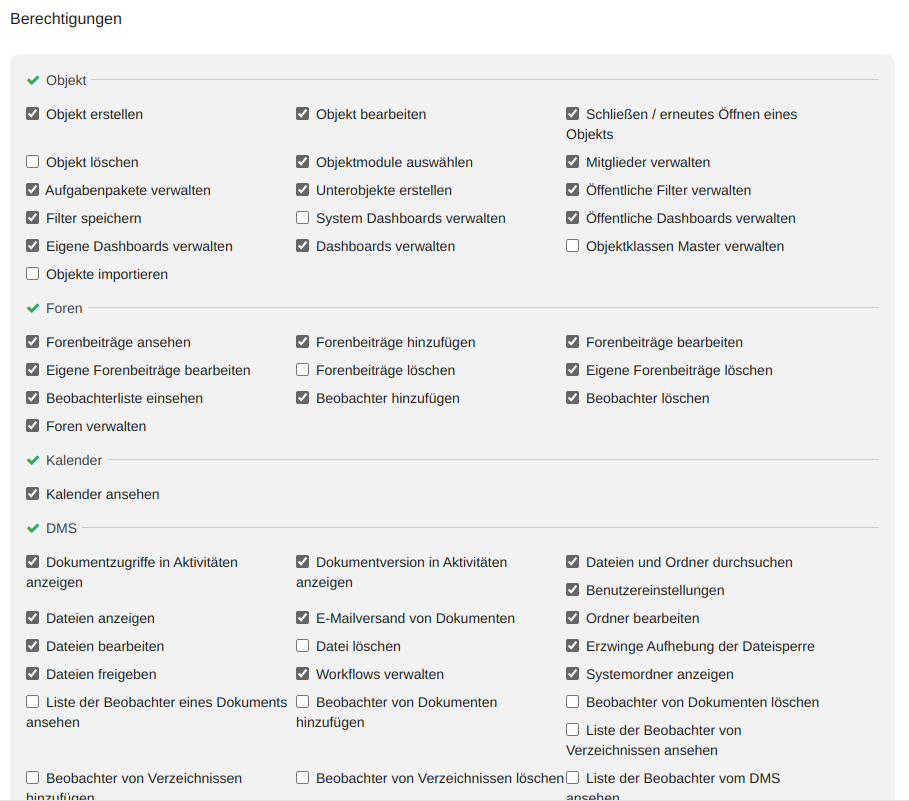Click the green check icon beside Objekt

coord(33,80)
